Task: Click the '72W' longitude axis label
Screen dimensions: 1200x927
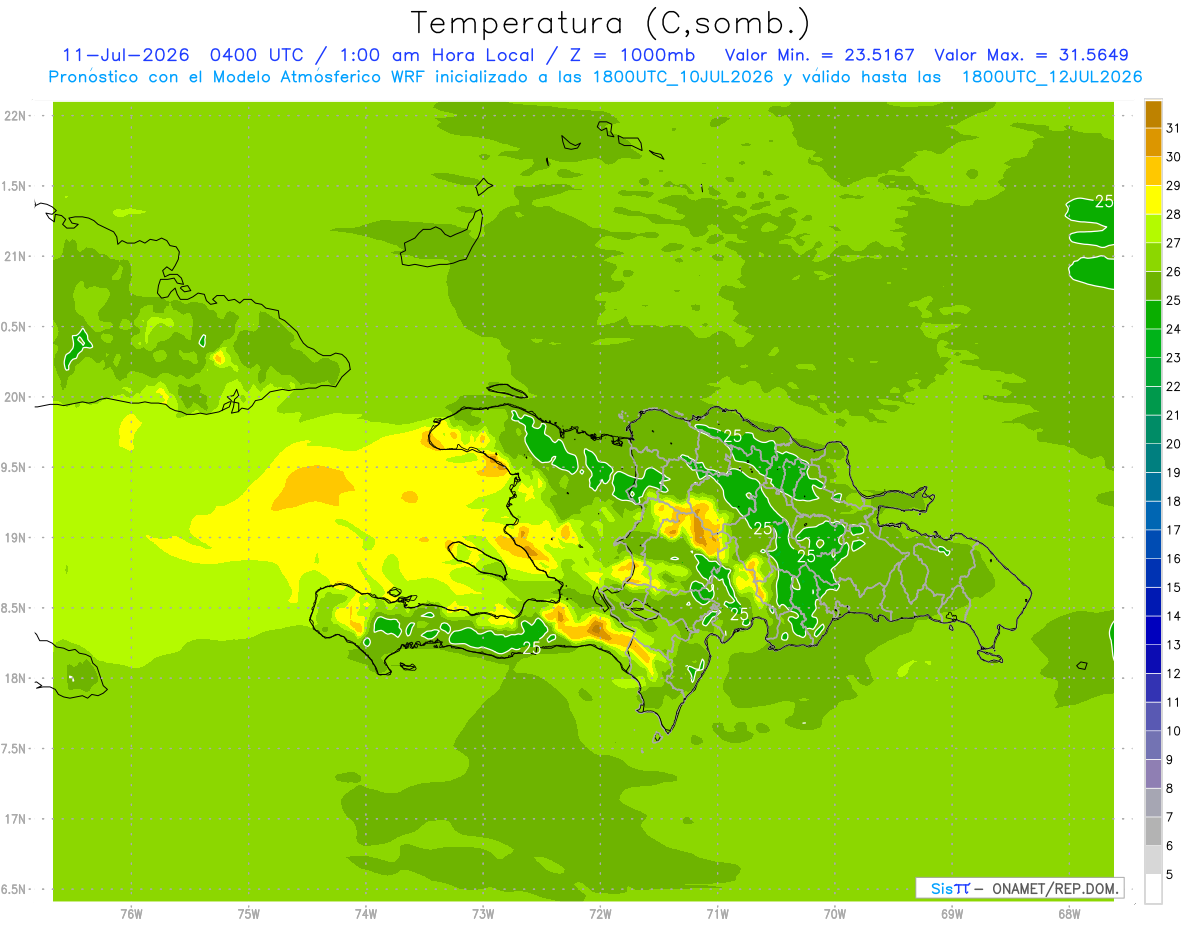Action: [x=600, y=914]
